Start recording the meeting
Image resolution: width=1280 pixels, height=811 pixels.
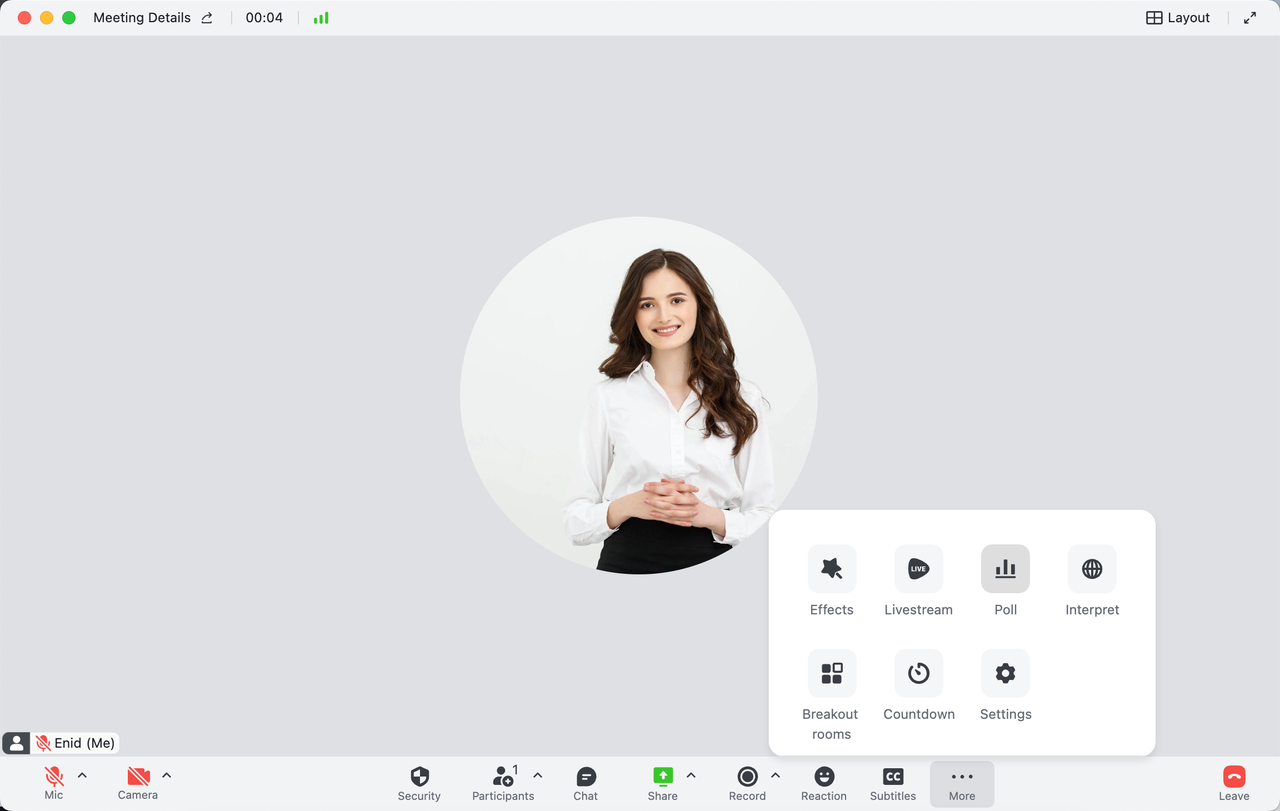[x=747, y=782]
